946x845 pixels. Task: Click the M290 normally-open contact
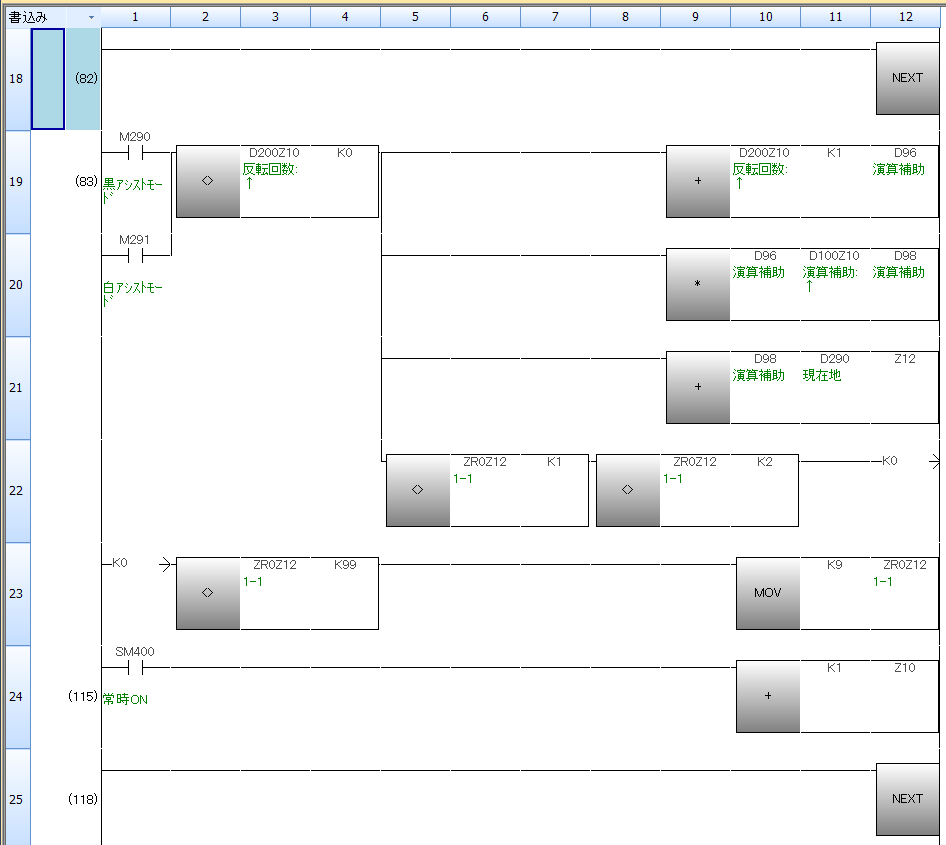point(136,153)
